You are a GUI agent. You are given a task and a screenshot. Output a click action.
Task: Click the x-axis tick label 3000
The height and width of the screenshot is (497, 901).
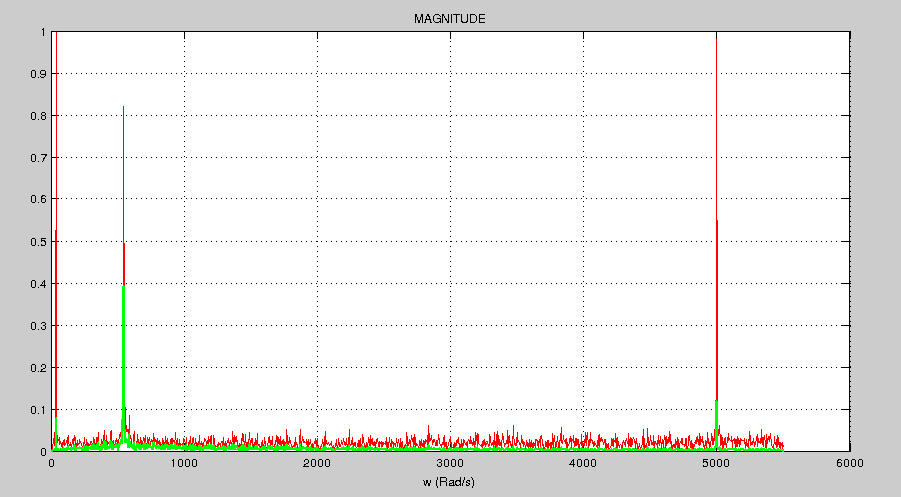450,463
